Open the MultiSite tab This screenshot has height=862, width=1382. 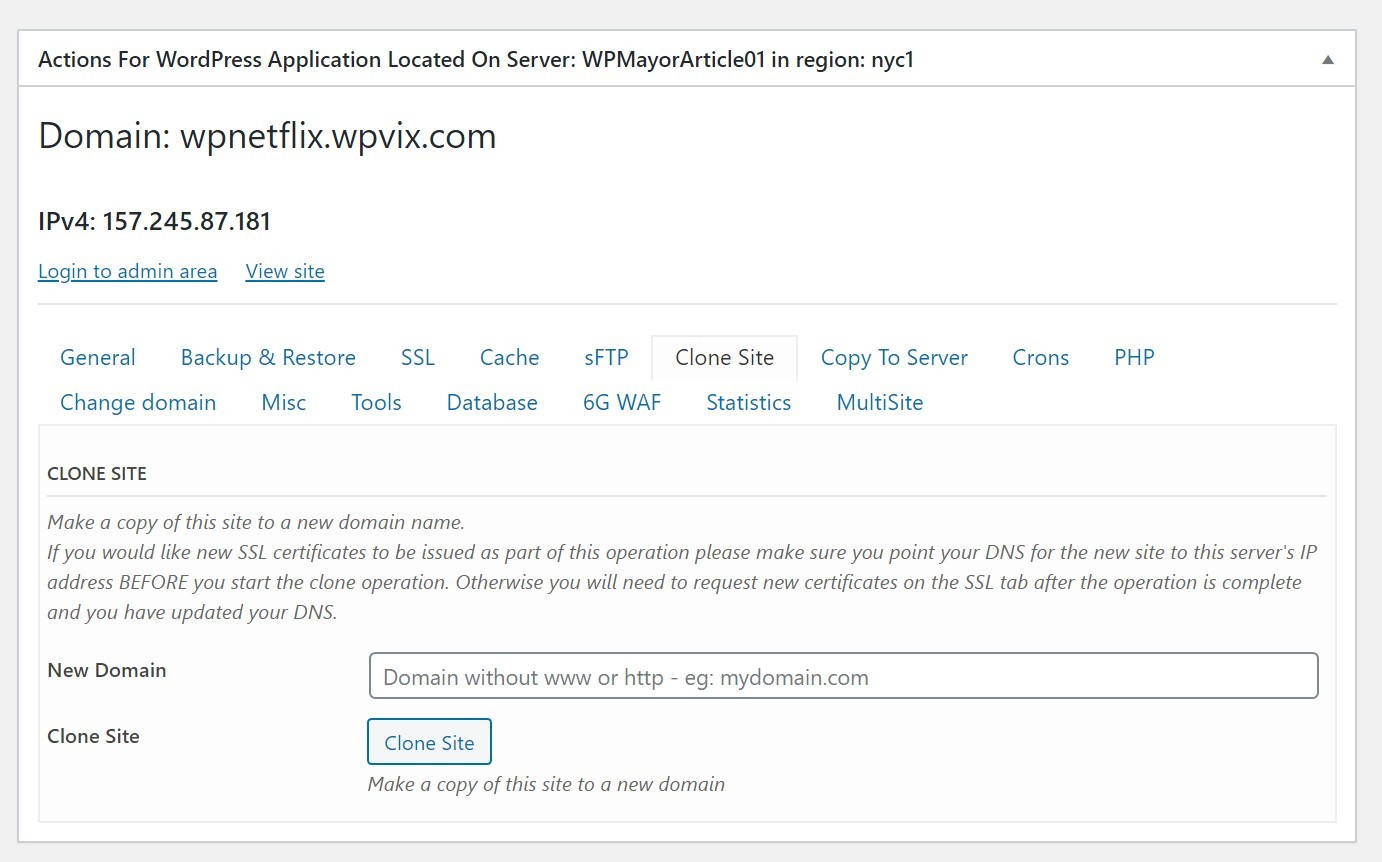click(x=880, y=403)
